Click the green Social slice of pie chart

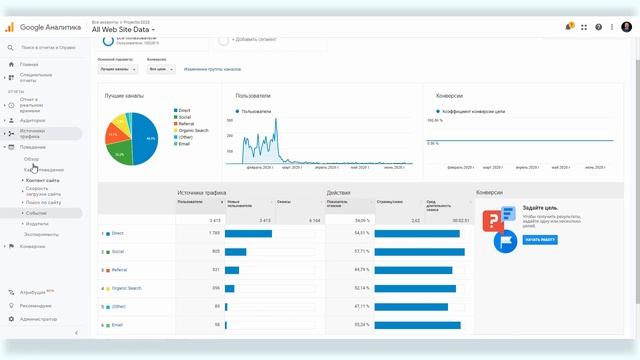(120, 154)
